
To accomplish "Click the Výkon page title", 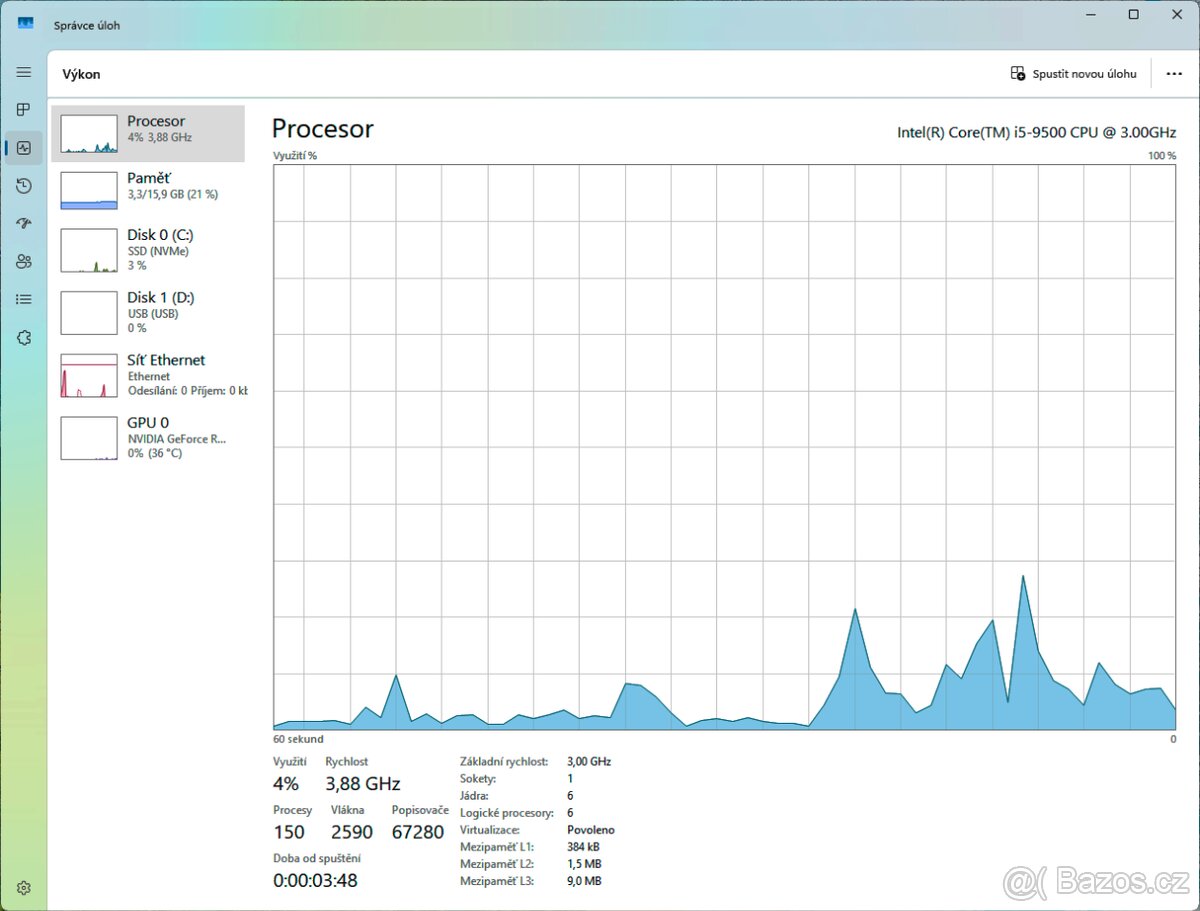I will (81, 74).
